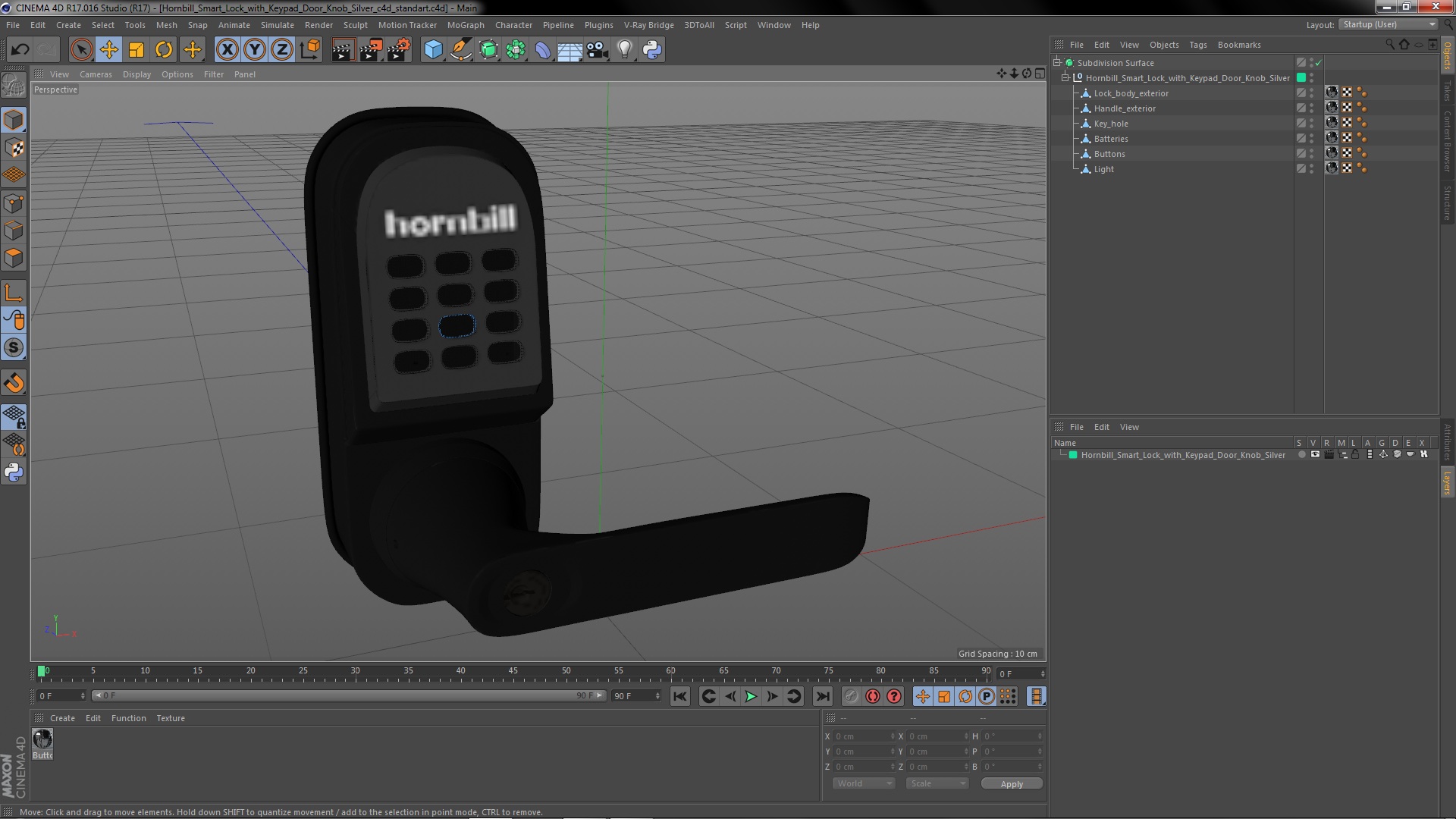Open the Simulate menu
Viewport: 1456px width, 819px height.
[278, 25]
